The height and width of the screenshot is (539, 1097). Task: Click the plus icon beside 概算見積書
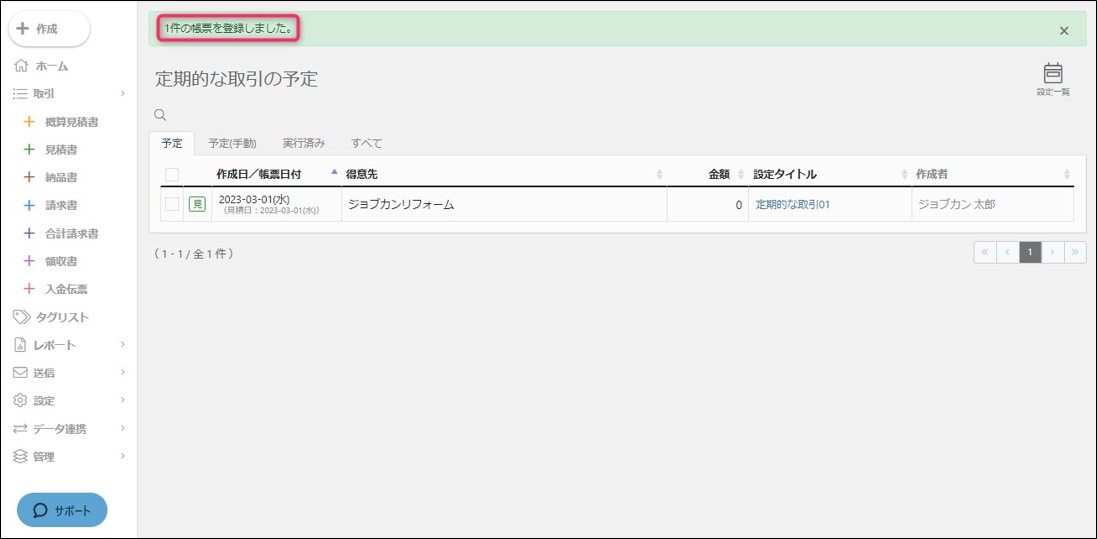pos(29,122)
